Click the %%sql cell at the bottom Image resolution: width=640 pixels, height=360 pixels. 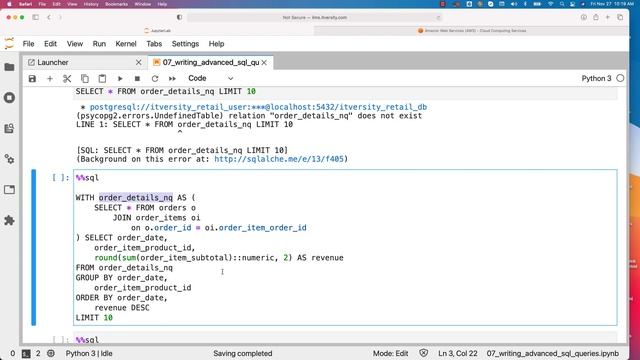pyautogui.click(x=345, y=339)
